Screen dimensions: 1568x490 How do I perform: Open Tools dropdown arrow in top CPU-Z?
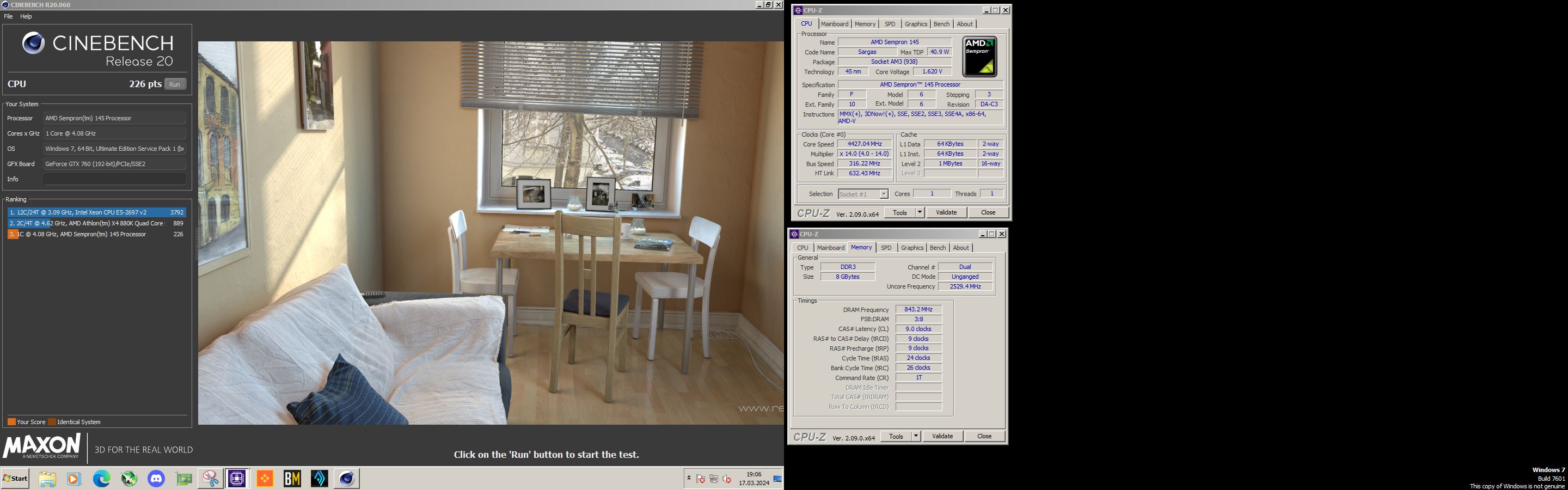pos(920,212)
